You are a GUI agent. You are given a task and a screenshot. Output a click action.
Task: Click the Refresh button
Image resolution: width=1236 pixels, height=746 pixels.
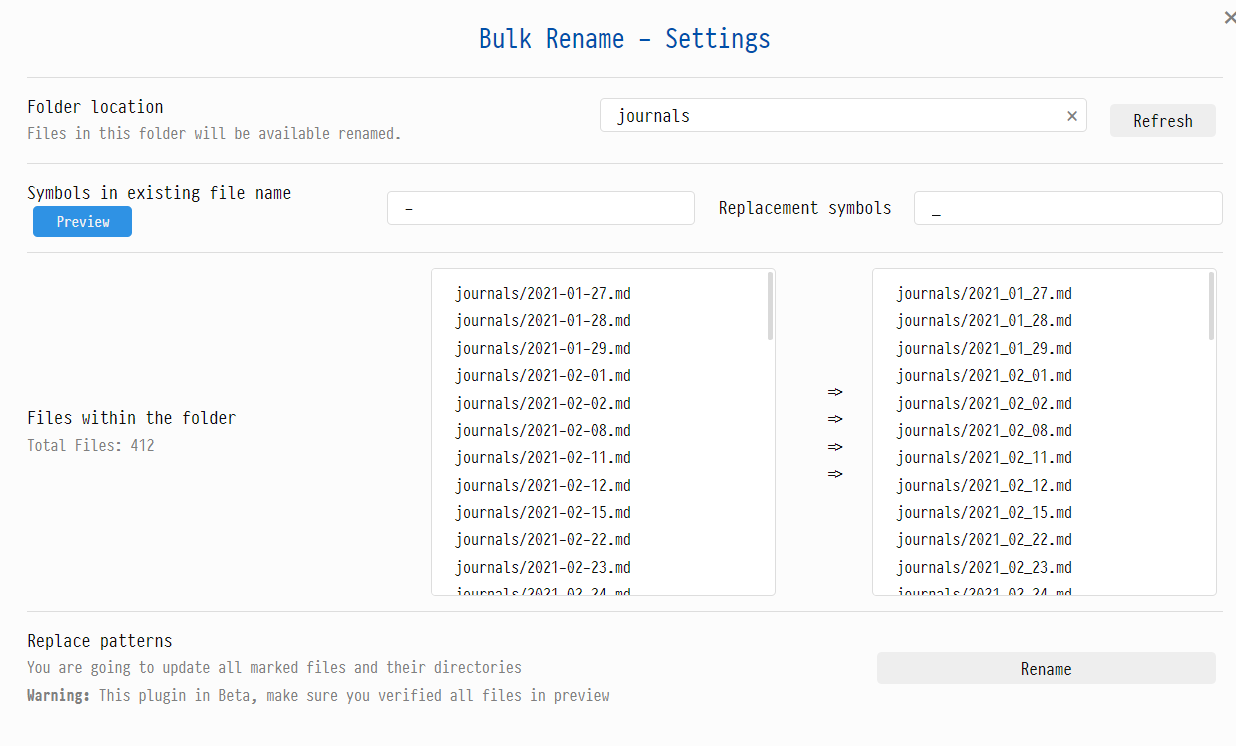[1162, 121]
